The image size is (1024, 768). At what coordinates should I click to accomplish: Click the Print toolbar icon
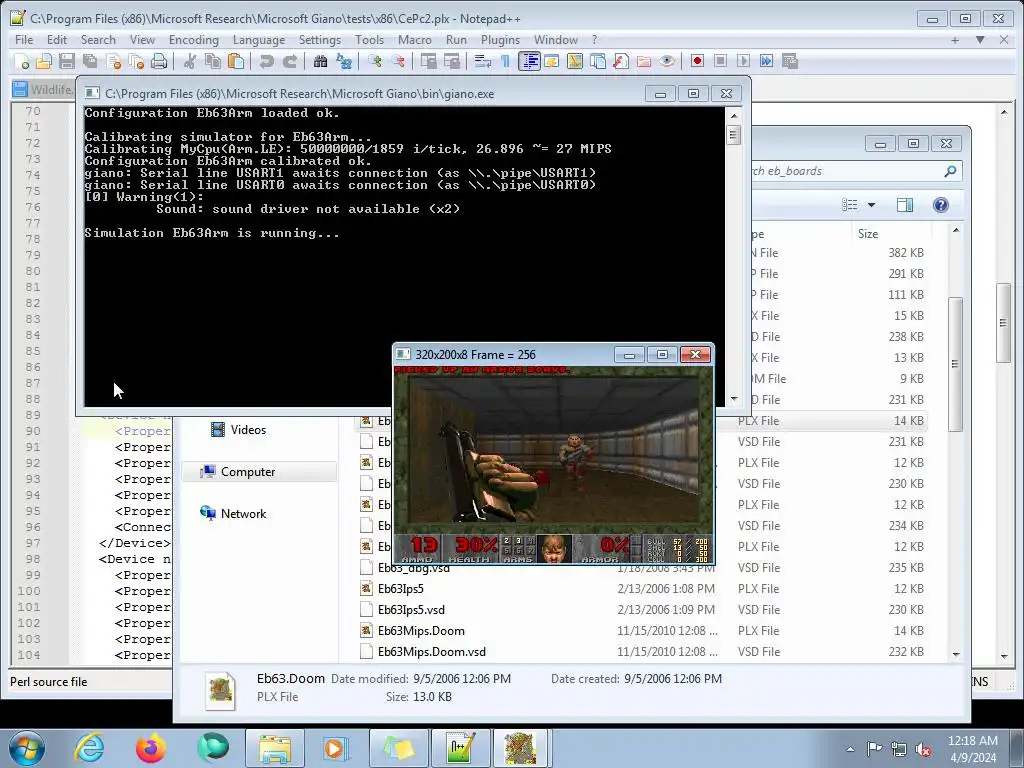tap(159, 61)
